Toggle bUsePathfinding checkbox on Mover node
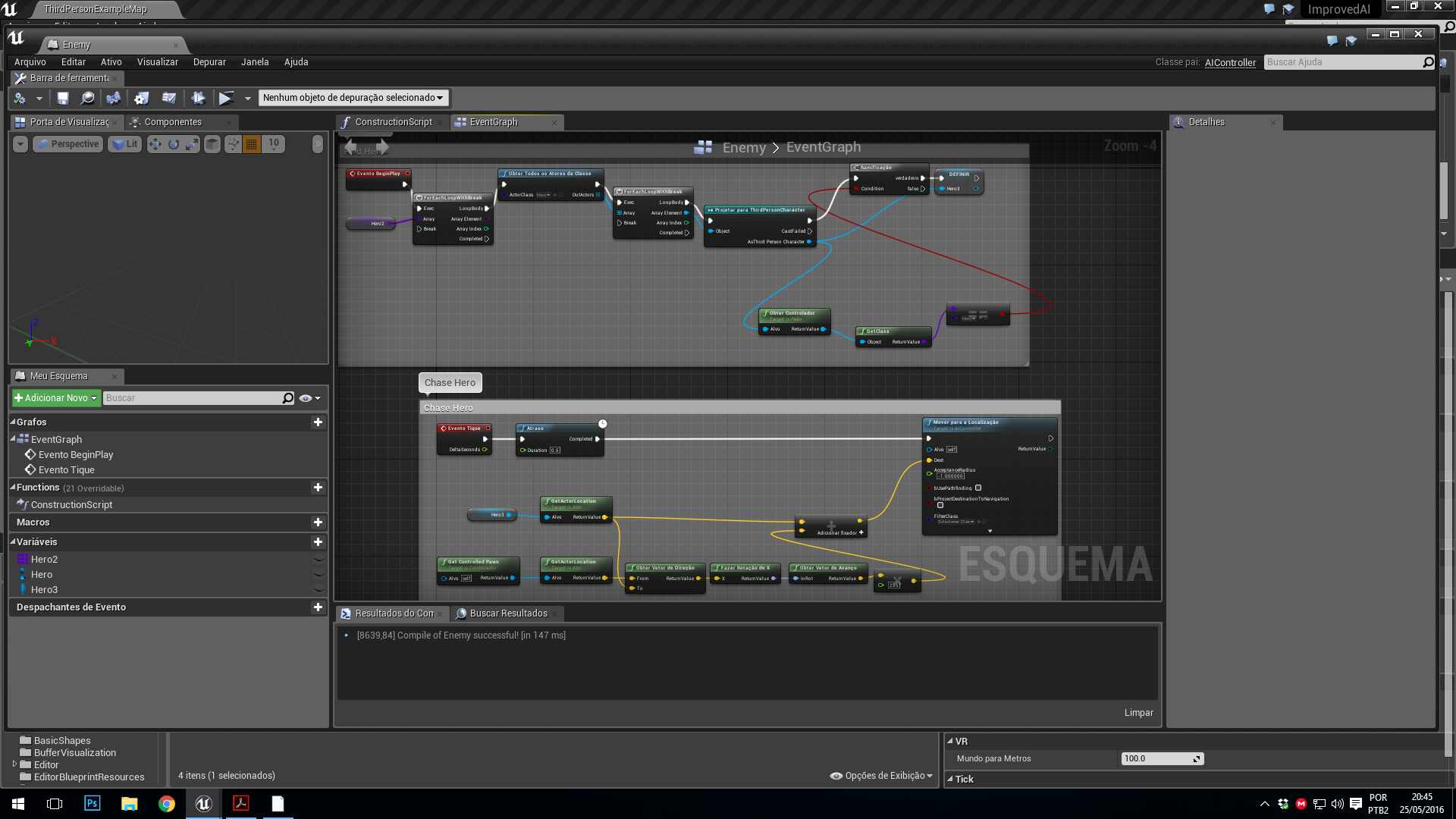The height and width of the screenshot is (819, 1456). [978, 488]
